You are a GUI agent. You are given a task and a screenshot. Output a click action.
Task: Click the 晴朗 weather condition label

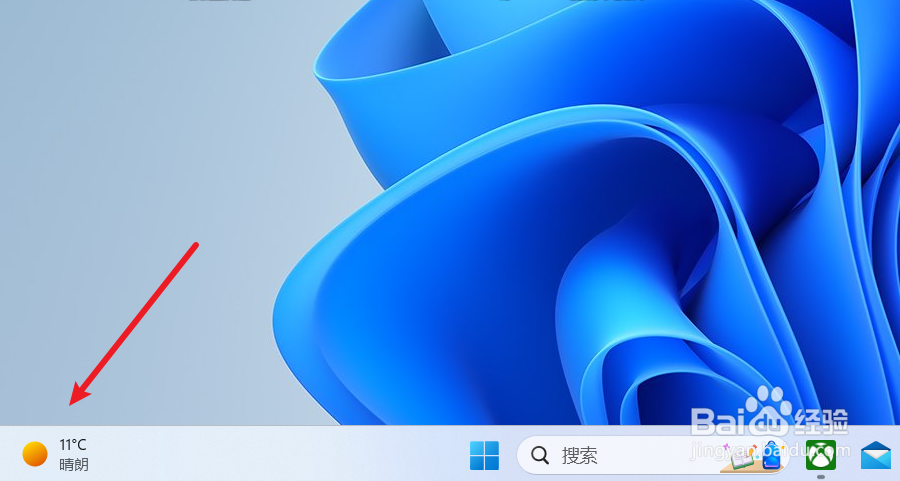click(74, 464)
